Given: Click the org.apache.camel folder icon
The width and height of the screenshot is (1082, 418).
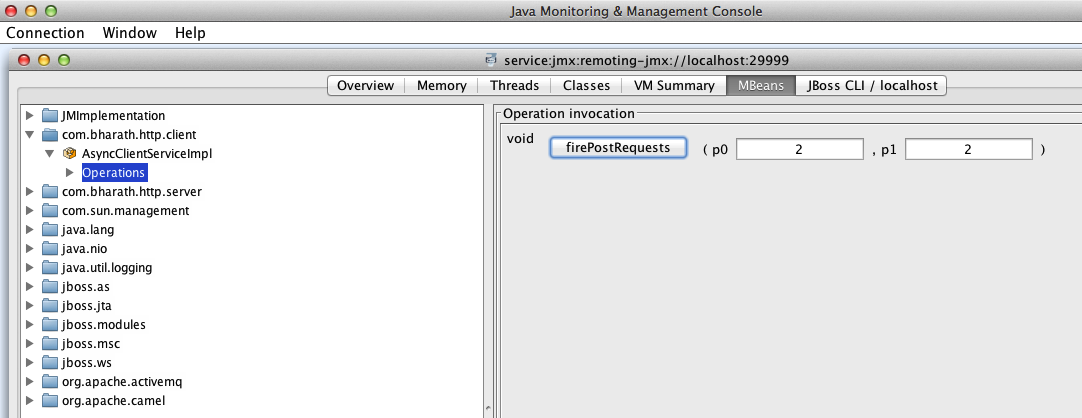Looking at the screenshot, I should pos(50,400).
